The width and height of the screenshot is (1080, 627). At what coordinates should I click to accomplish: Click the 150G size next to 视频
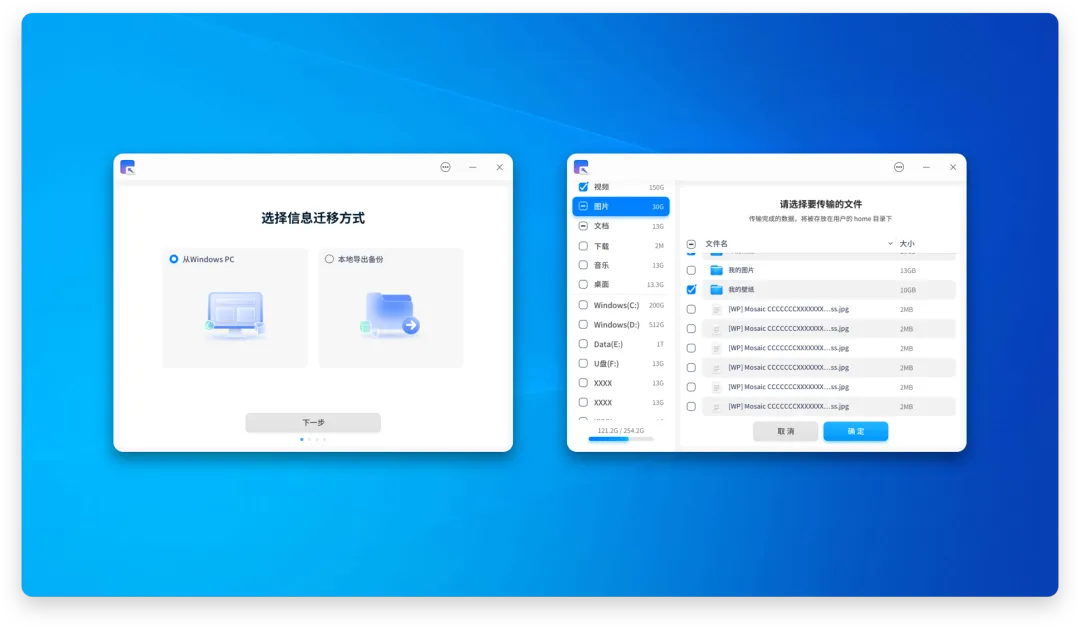[x=656, y=187]
